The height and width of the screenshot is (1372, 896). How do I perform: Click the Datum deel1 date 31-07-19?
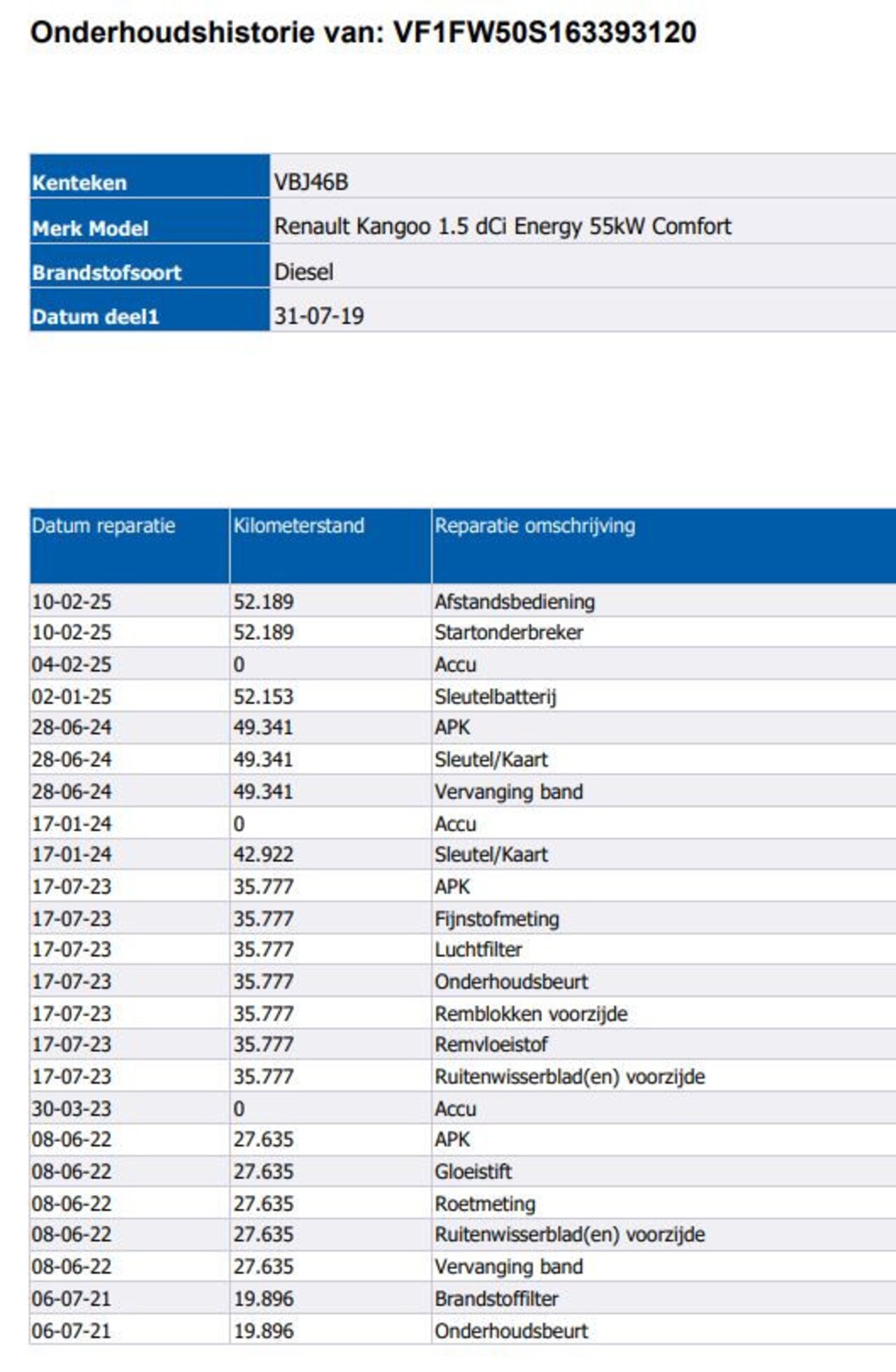tap(318, 316)
